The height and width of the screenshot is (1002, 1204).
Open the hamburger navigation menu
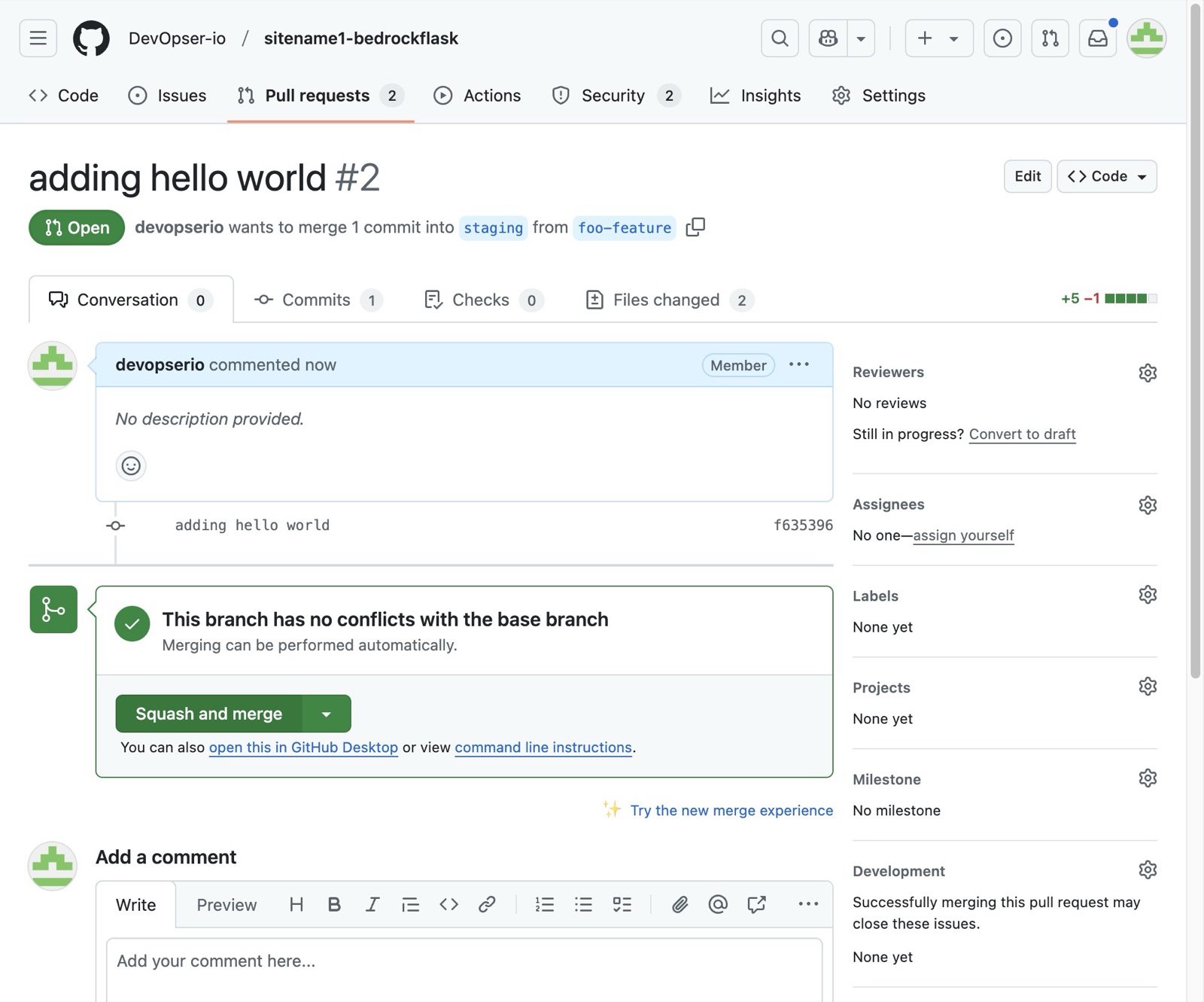pyautogui.click(x=38, y=38)
